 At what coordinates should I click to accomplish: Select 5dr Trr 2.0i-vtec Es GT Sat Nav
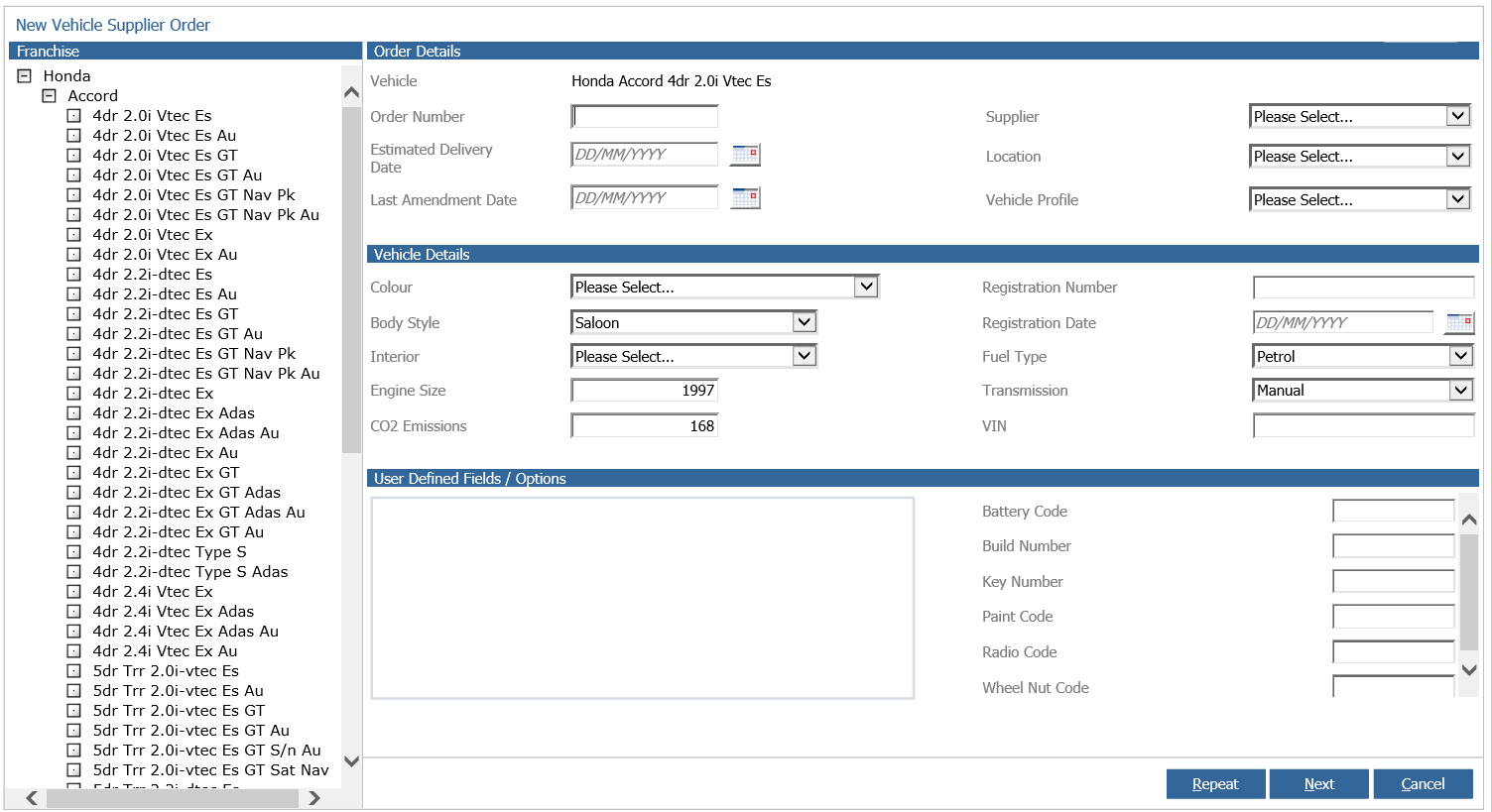[x=211, y=769]
